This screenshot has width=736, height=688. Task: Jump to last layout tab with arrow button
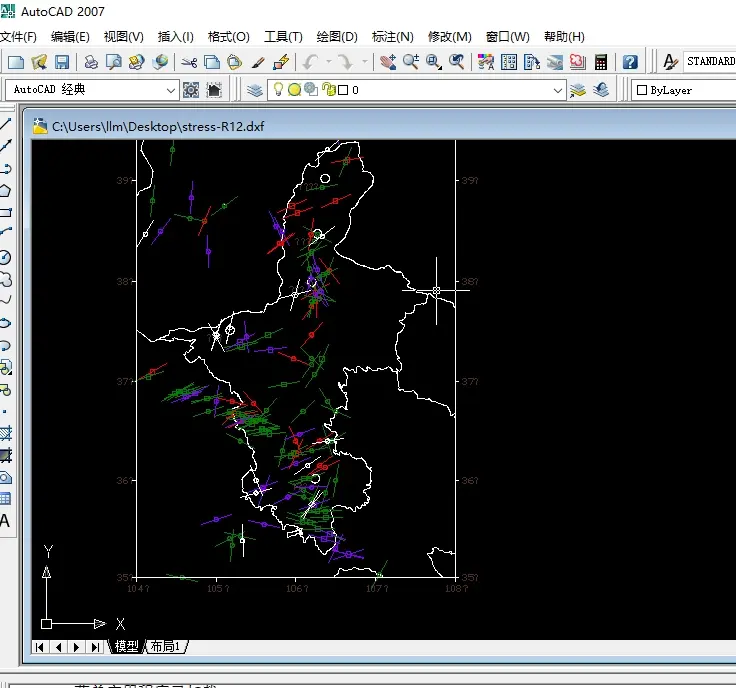tap(95, 647)
